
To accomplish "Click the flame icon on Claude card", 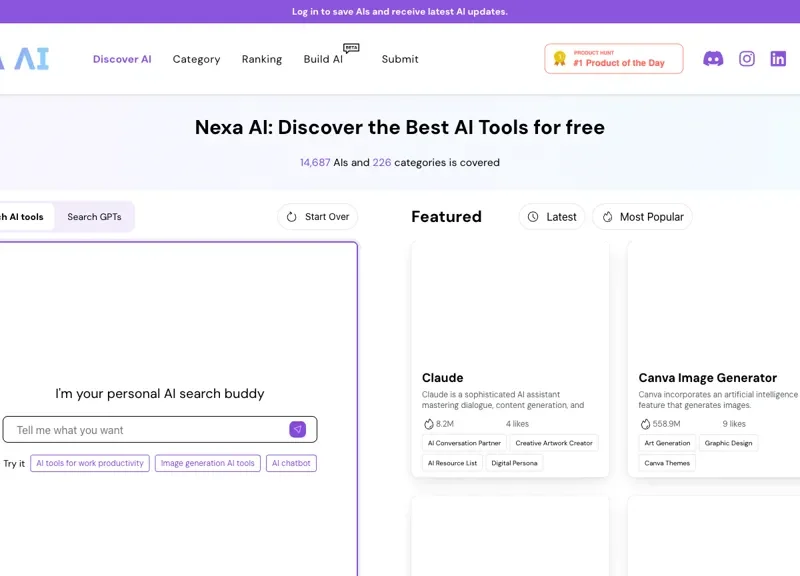I will (x=429, y=423).
